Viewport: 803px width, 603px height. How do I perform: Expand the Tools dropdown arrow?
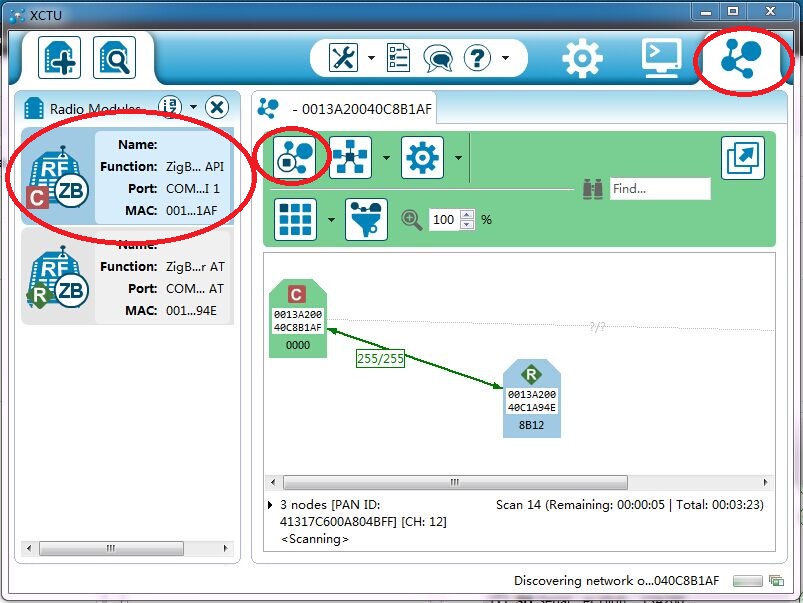point(371,57)
